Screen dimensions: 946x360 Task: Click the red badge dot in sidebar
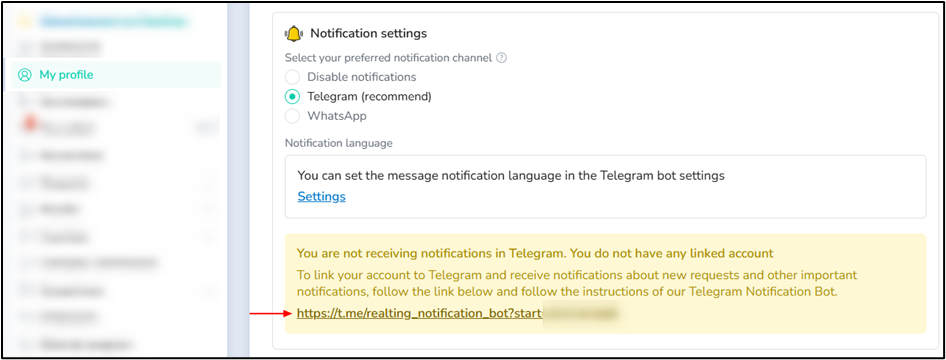30,124
